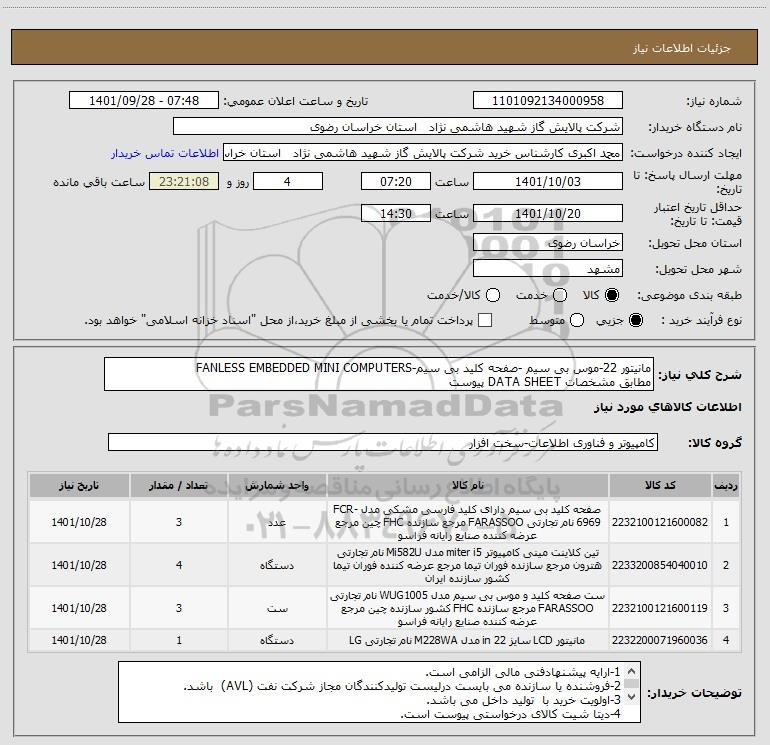Select the خدمت radio button
Viewport: 770px width, 745px height.
[560, 295]
